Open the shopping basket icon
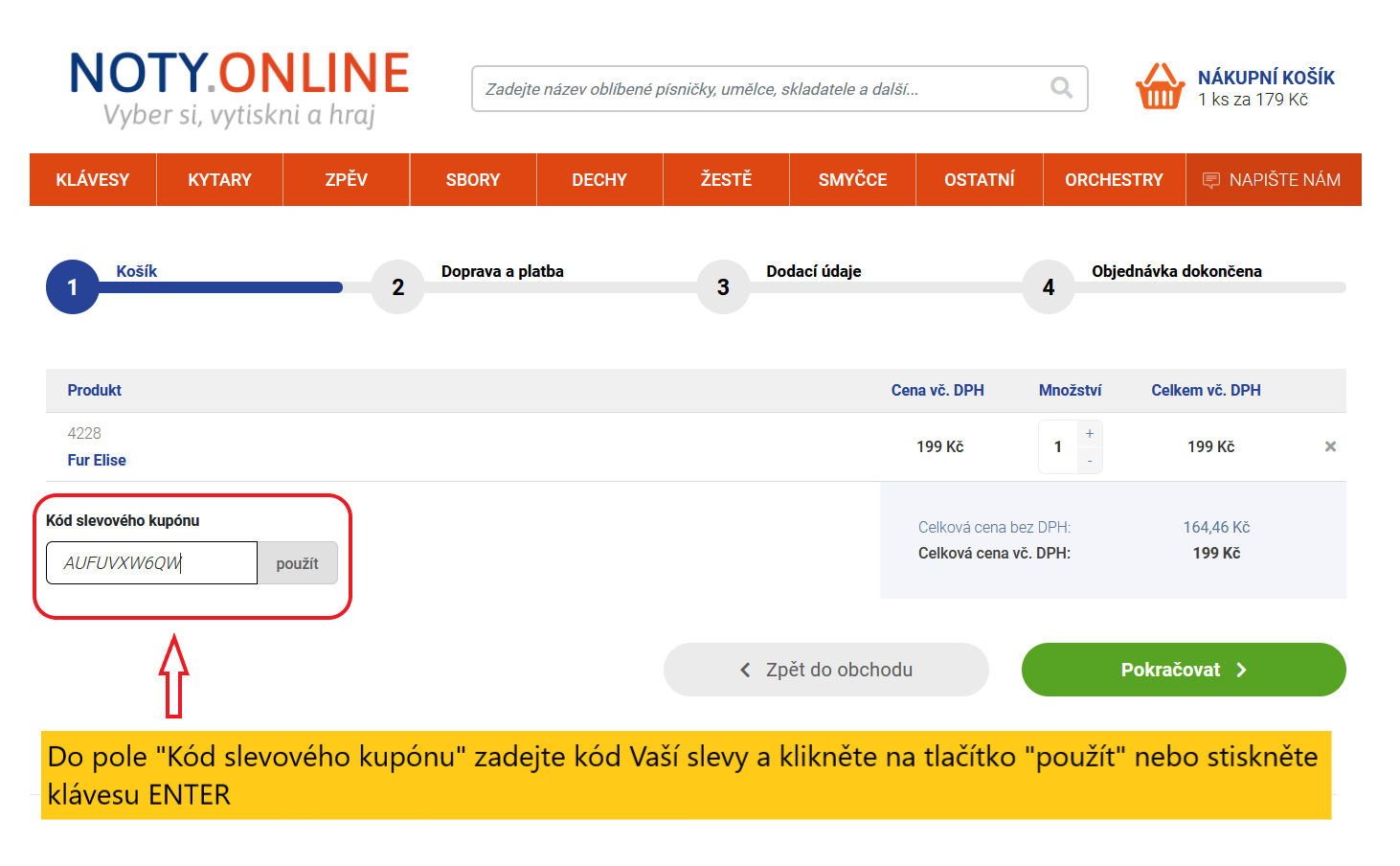This screenshot has width=1400, height=866. [1160, 86]
